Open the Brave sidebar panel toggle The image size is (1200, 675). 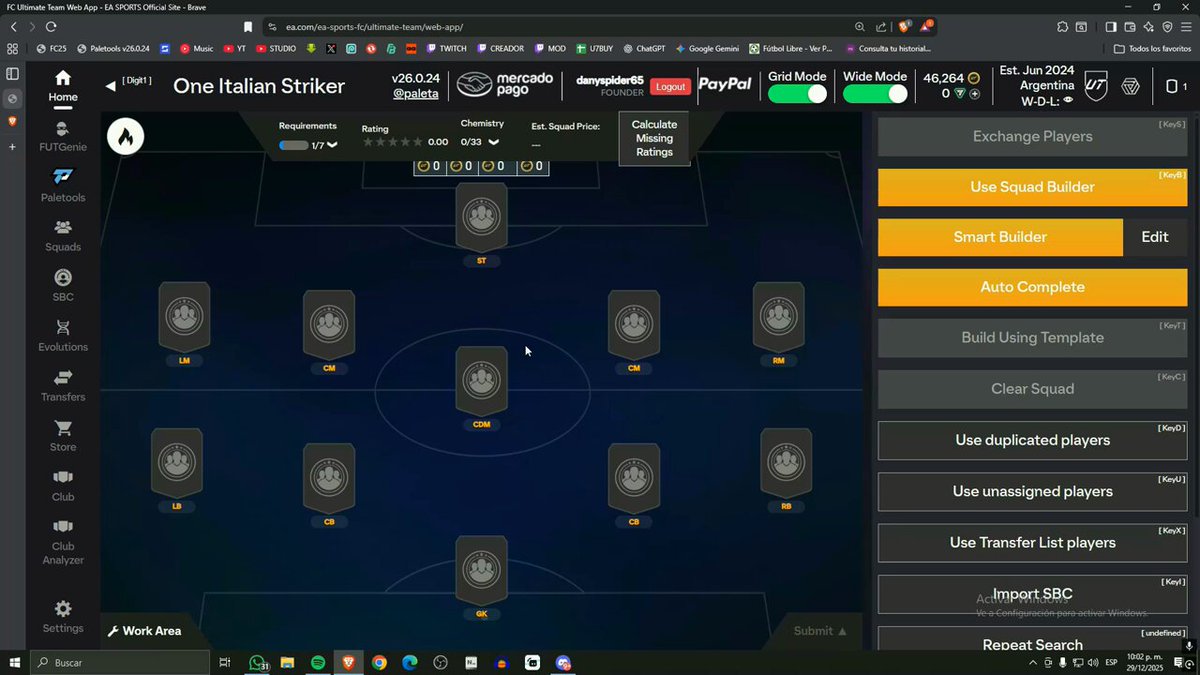(x=1111, y=27)
